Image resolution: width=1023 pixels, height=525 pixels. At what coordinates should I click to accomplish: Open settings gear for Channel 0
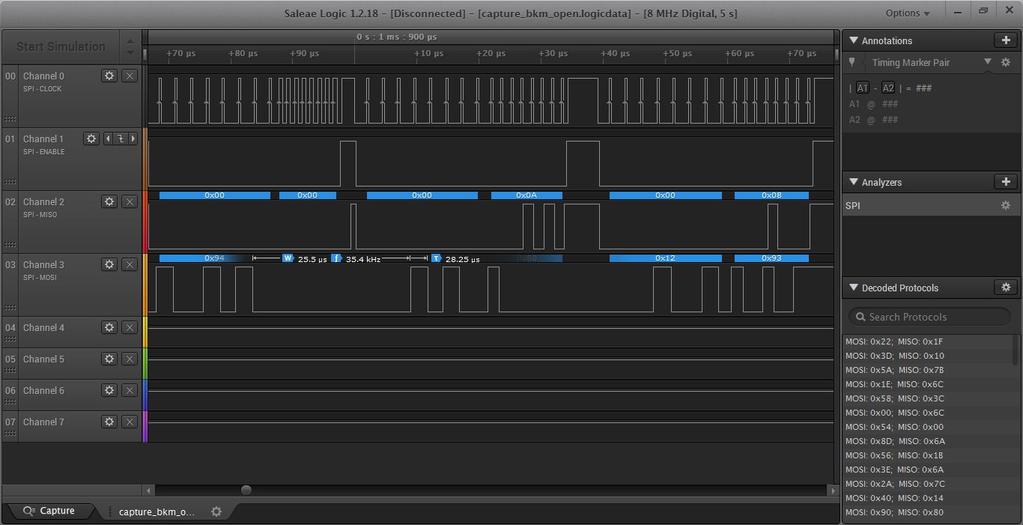110,76
